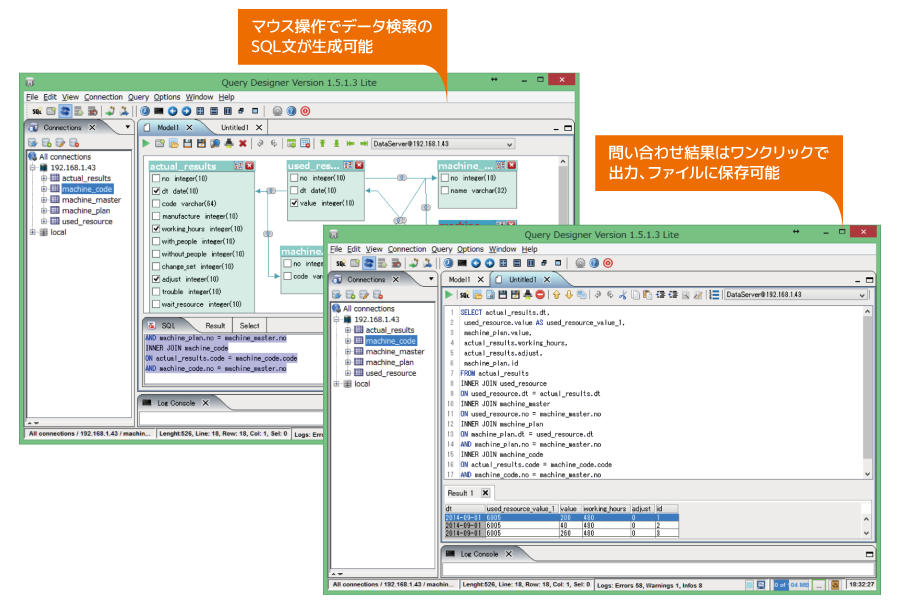Click the blue back arrow in front window's main toolbar
Screen dimensions: 900x605
tap(476, 263)
